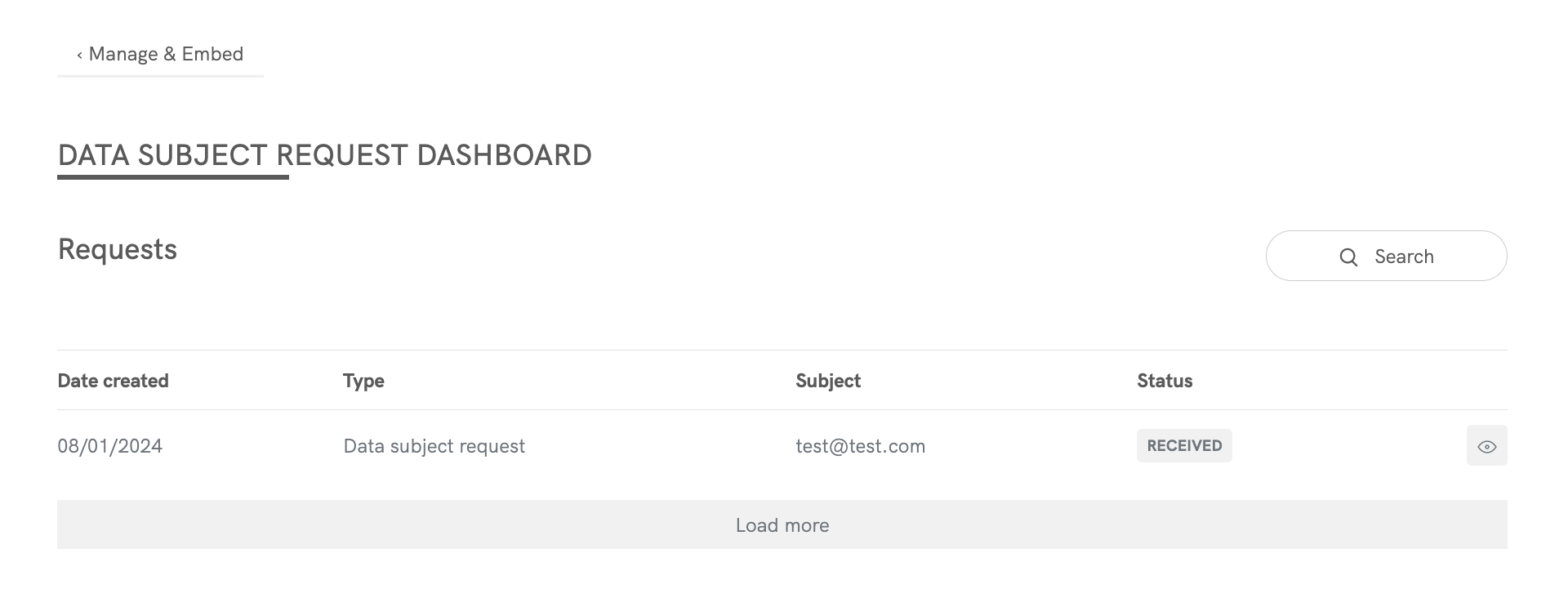Go back to Manage & Embed
This screenshot has height=616, width=1568.
166,54
